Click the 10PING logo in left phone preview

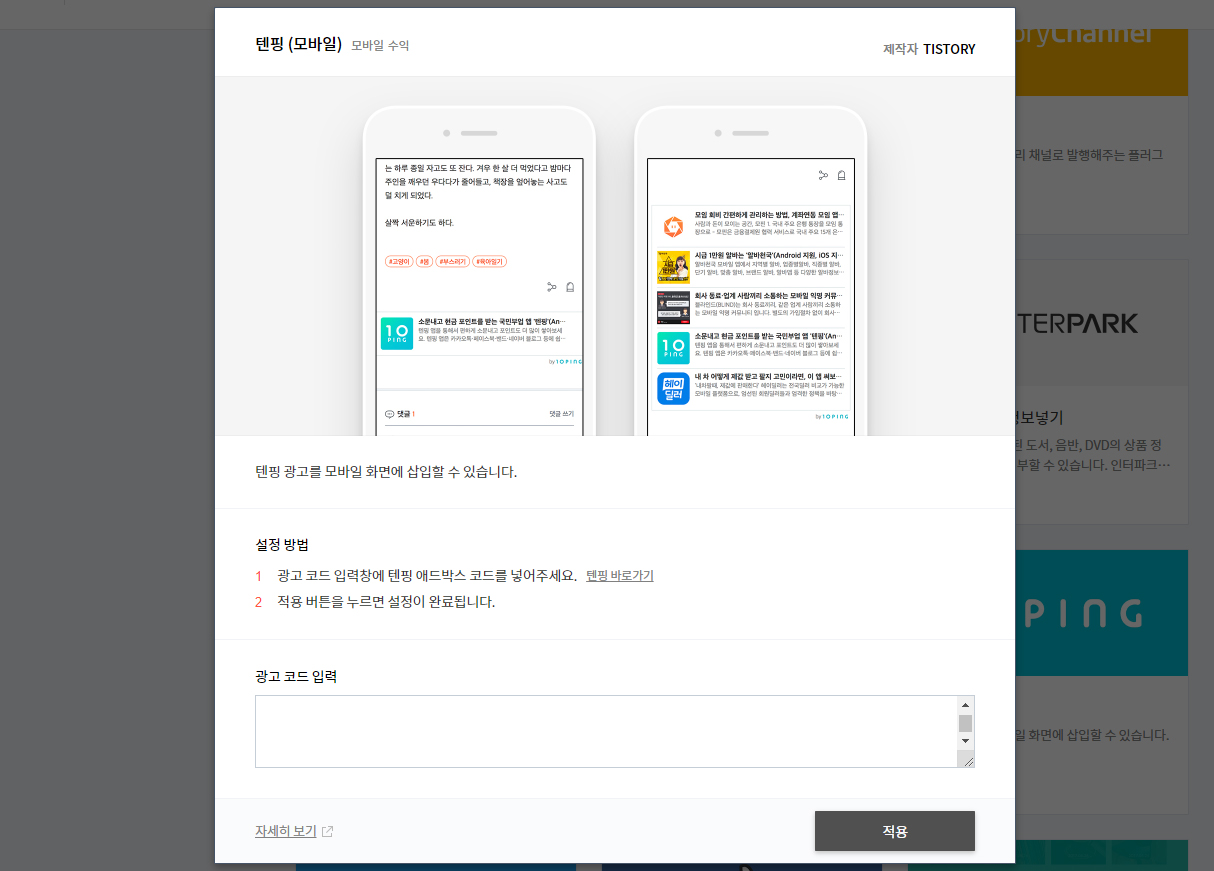click(397, 333)
